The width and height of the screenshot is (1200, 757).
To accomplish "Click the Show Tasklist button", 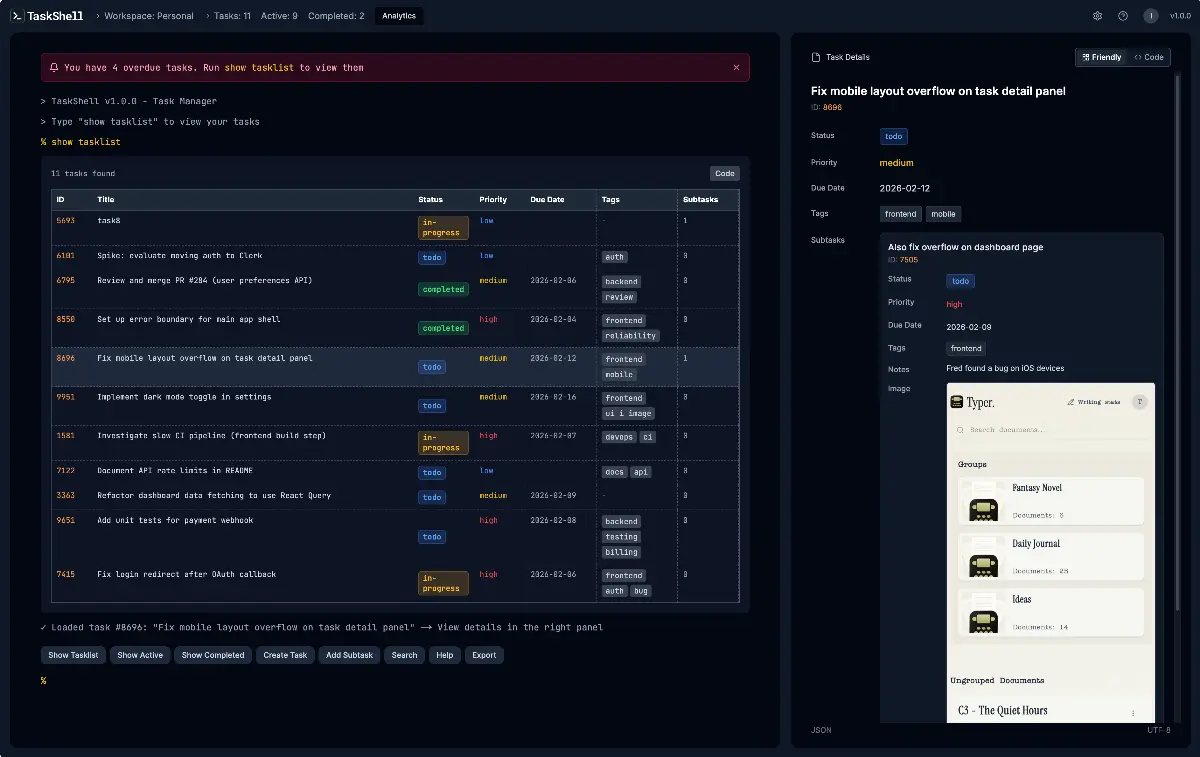I will tap(73, 655).
